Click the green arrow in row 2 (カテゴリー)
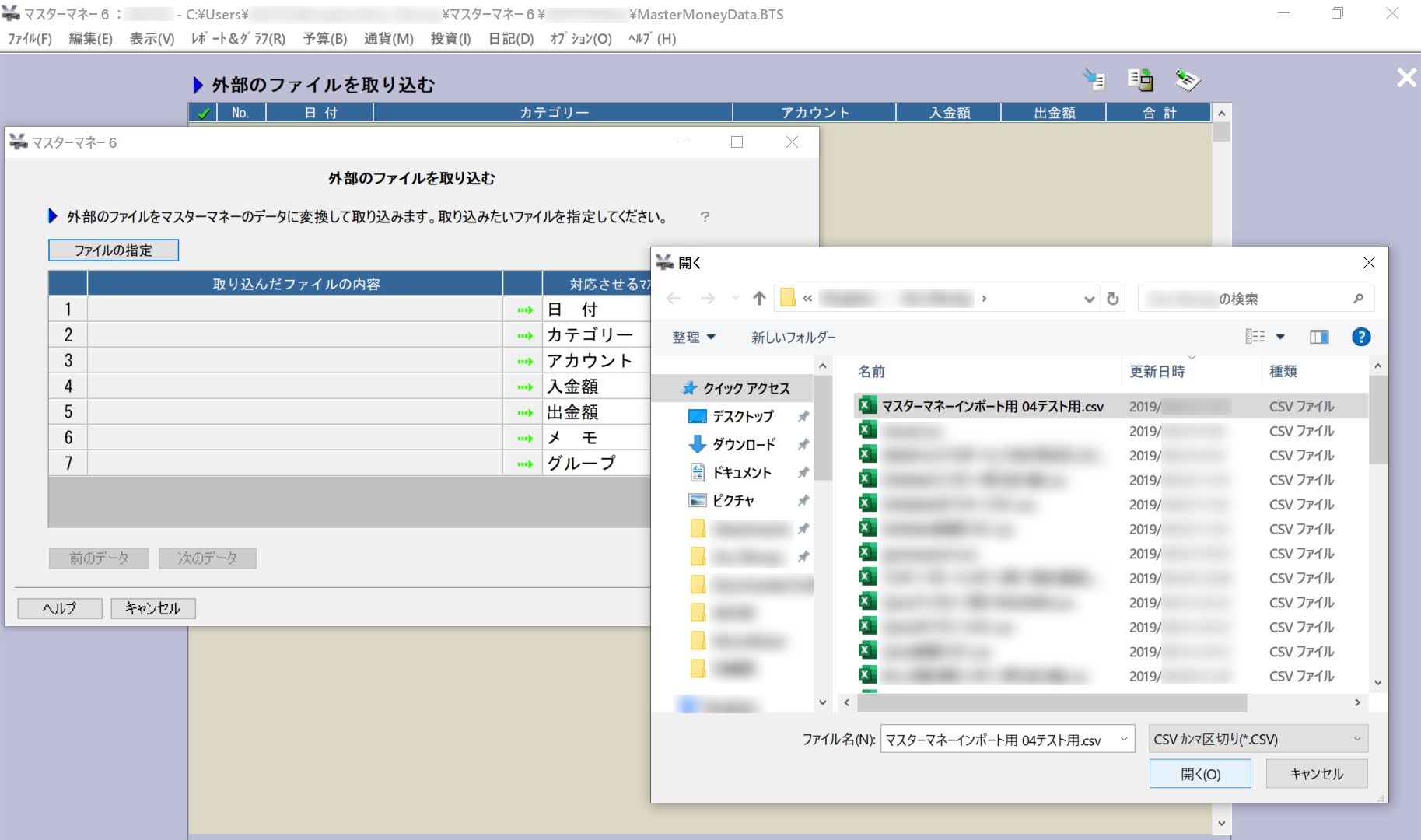 (524, 335)
